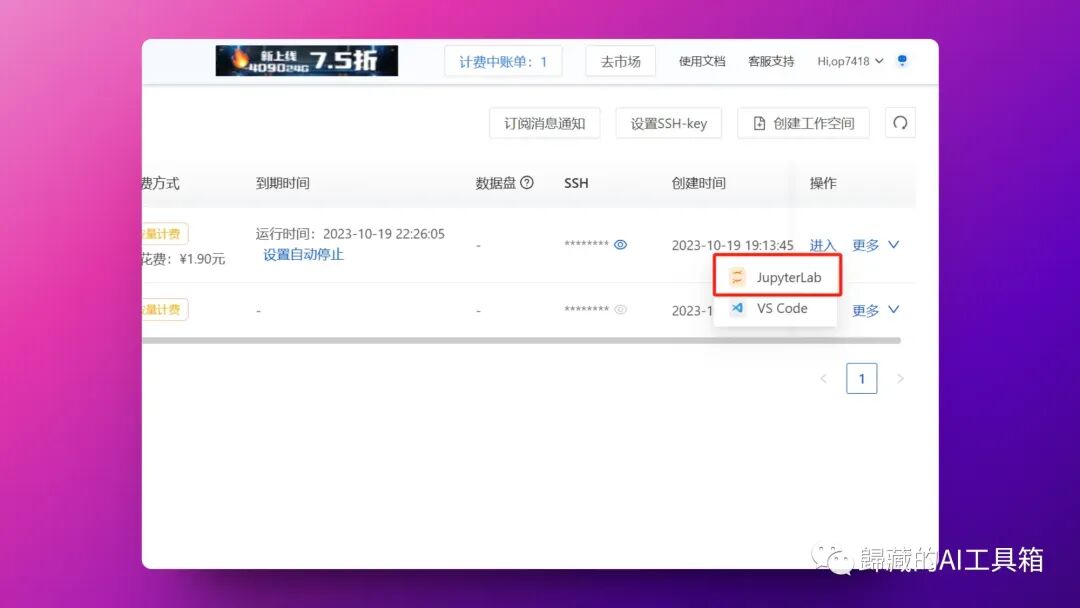Expand 更多 menu in the first row
Viewport: 1080px width, 608px height.
click(875, 245)
